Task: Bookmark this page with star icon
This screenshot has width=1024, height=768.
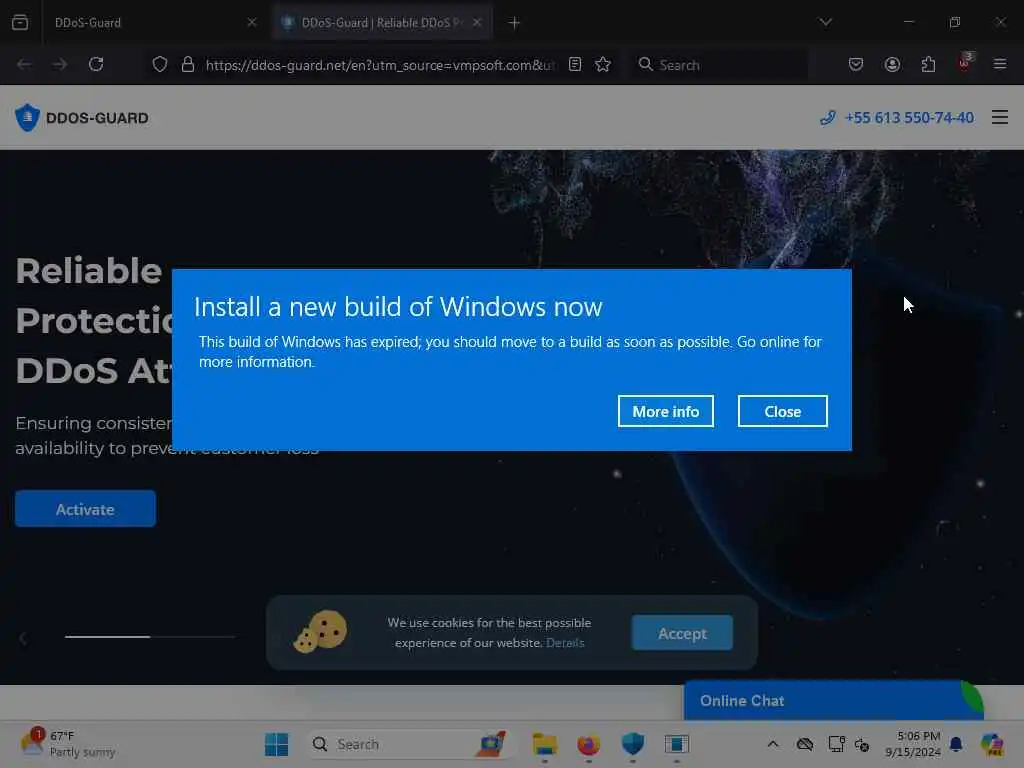Action: tap(603, 64)
